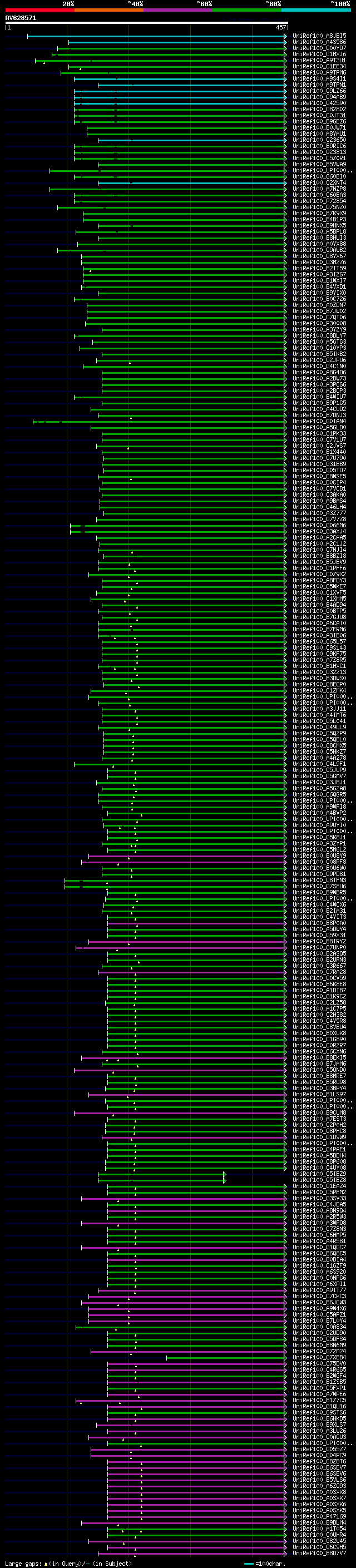Select the white query sequence bar
The image size is (356, 1568).
click(x=146, y=23)
